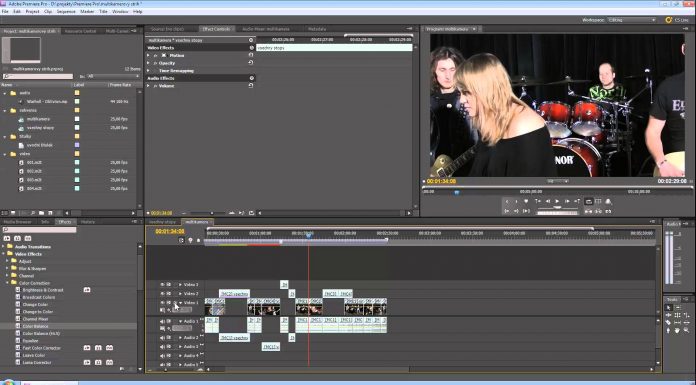This screenshot has height=385, width=696.
Task: Collapse the Audio 1 track
Action: (x=180, y=321)
